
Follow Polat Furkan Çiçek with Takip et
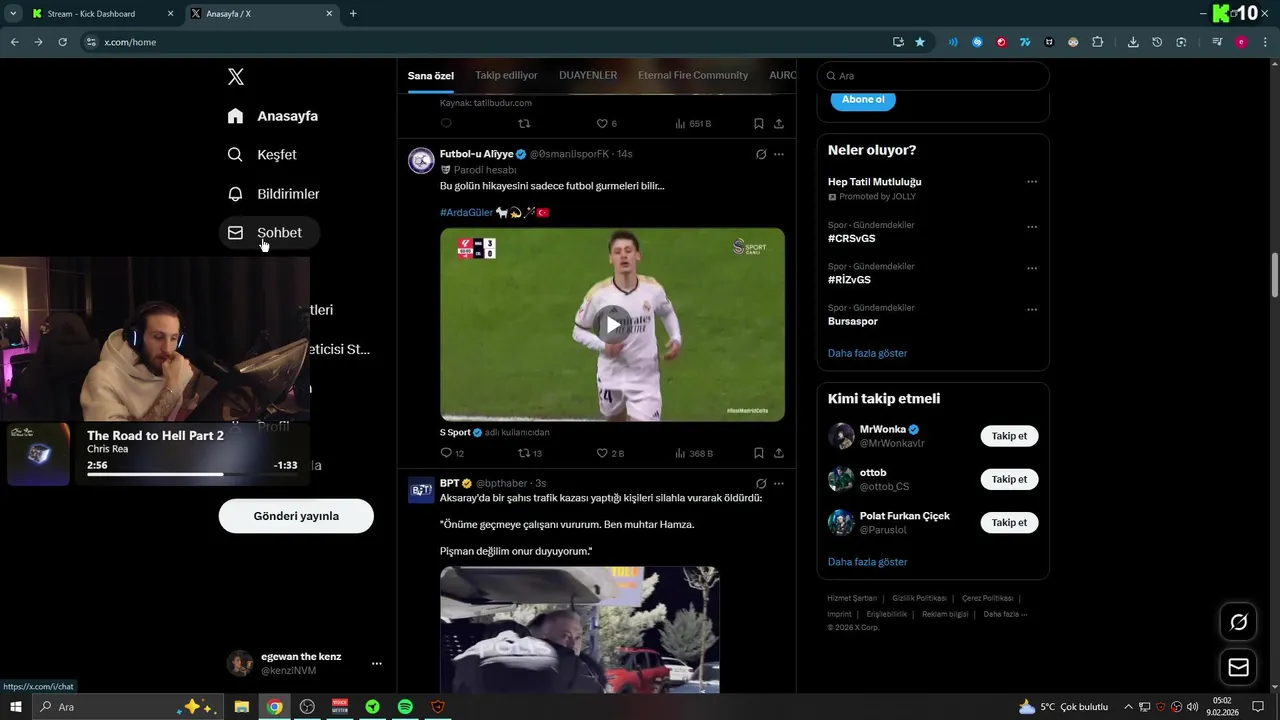click(x=1009, y=522)
